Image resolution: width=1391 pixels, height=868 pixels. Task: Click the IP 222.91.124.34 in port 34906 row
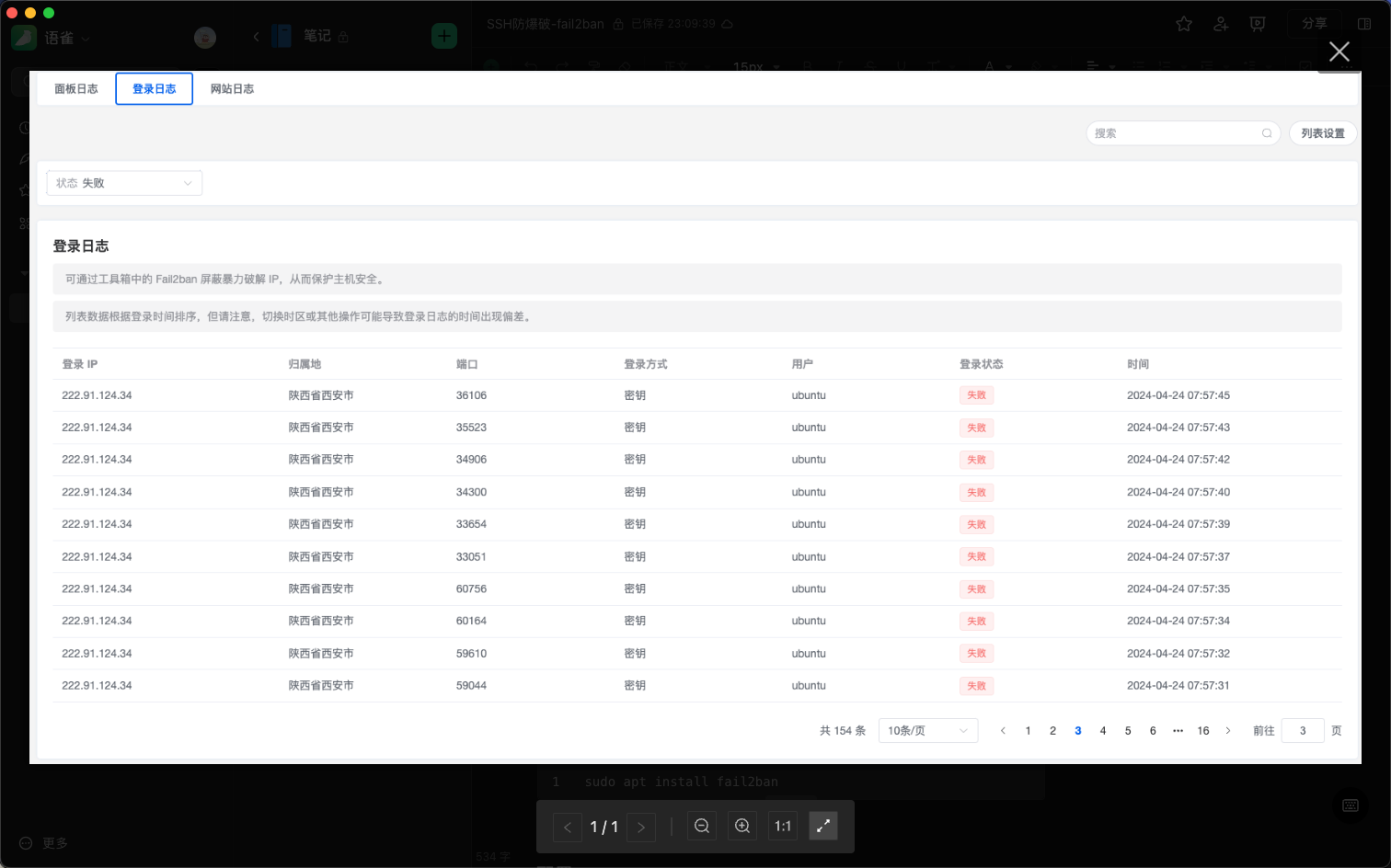pos(97,460)
